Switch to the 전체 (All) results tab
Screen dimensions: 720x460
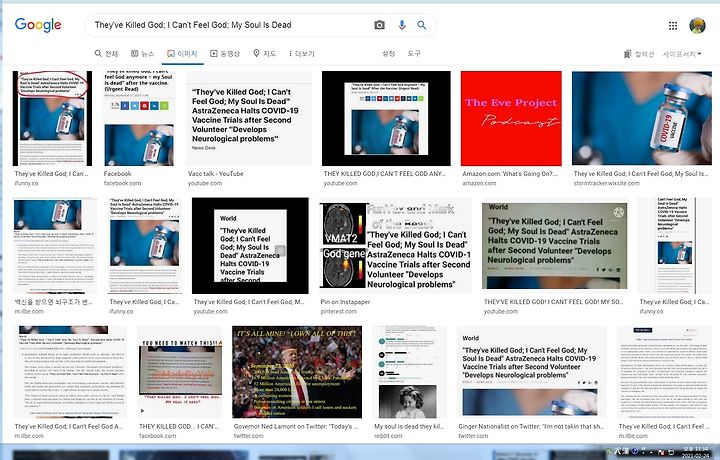(x=106, y=54)
